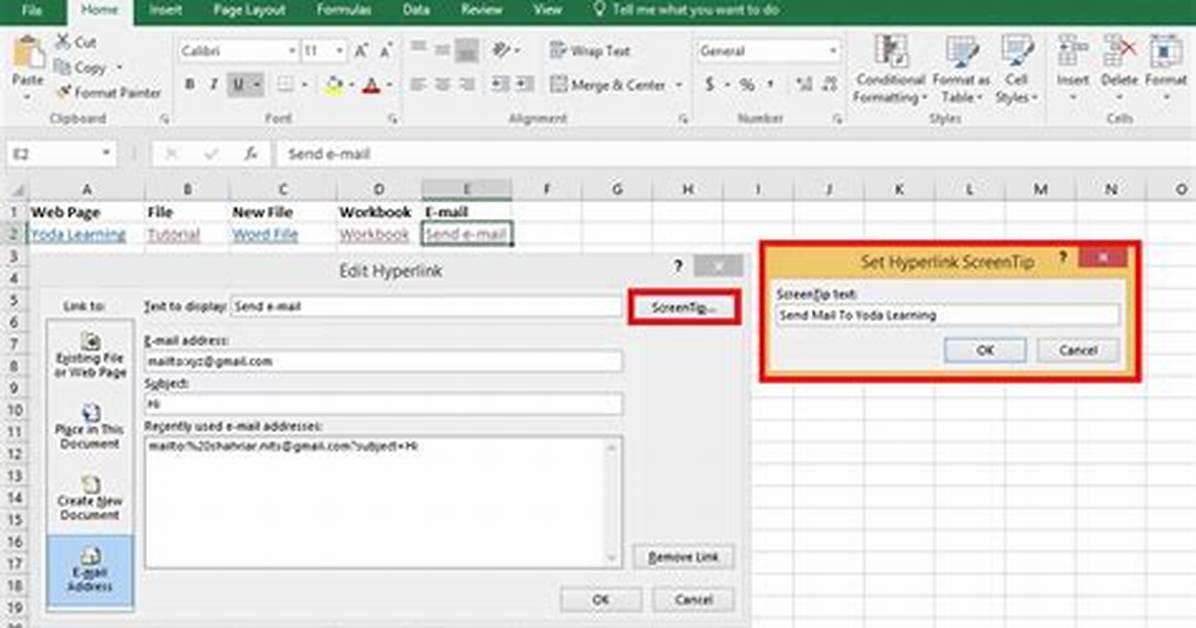Increase font size with large A

click(x=361, y=51)
